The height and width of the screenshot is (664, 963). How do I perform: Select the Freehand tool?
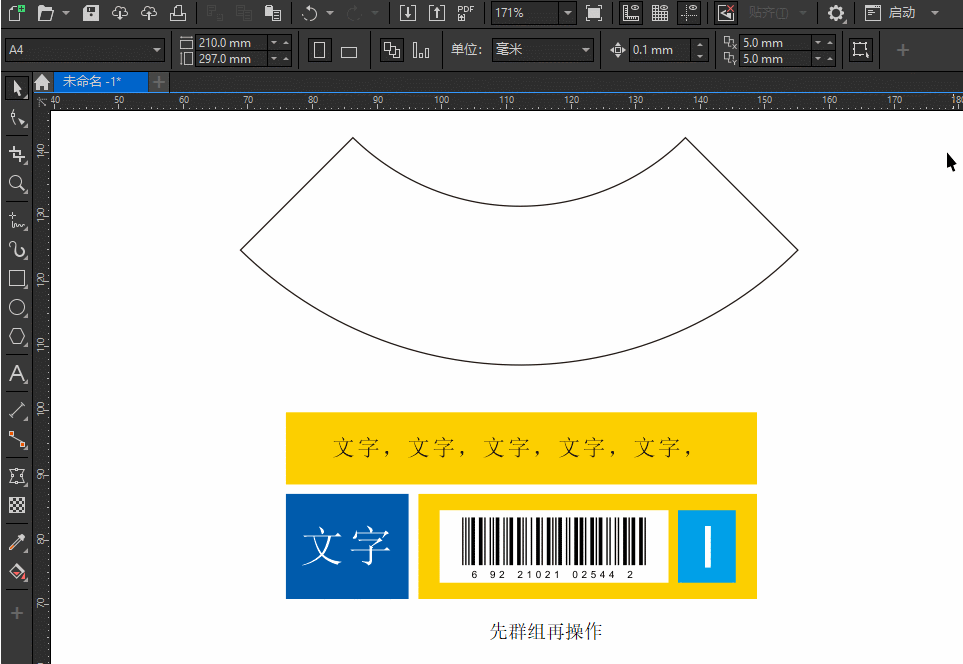tap(17, 220)
